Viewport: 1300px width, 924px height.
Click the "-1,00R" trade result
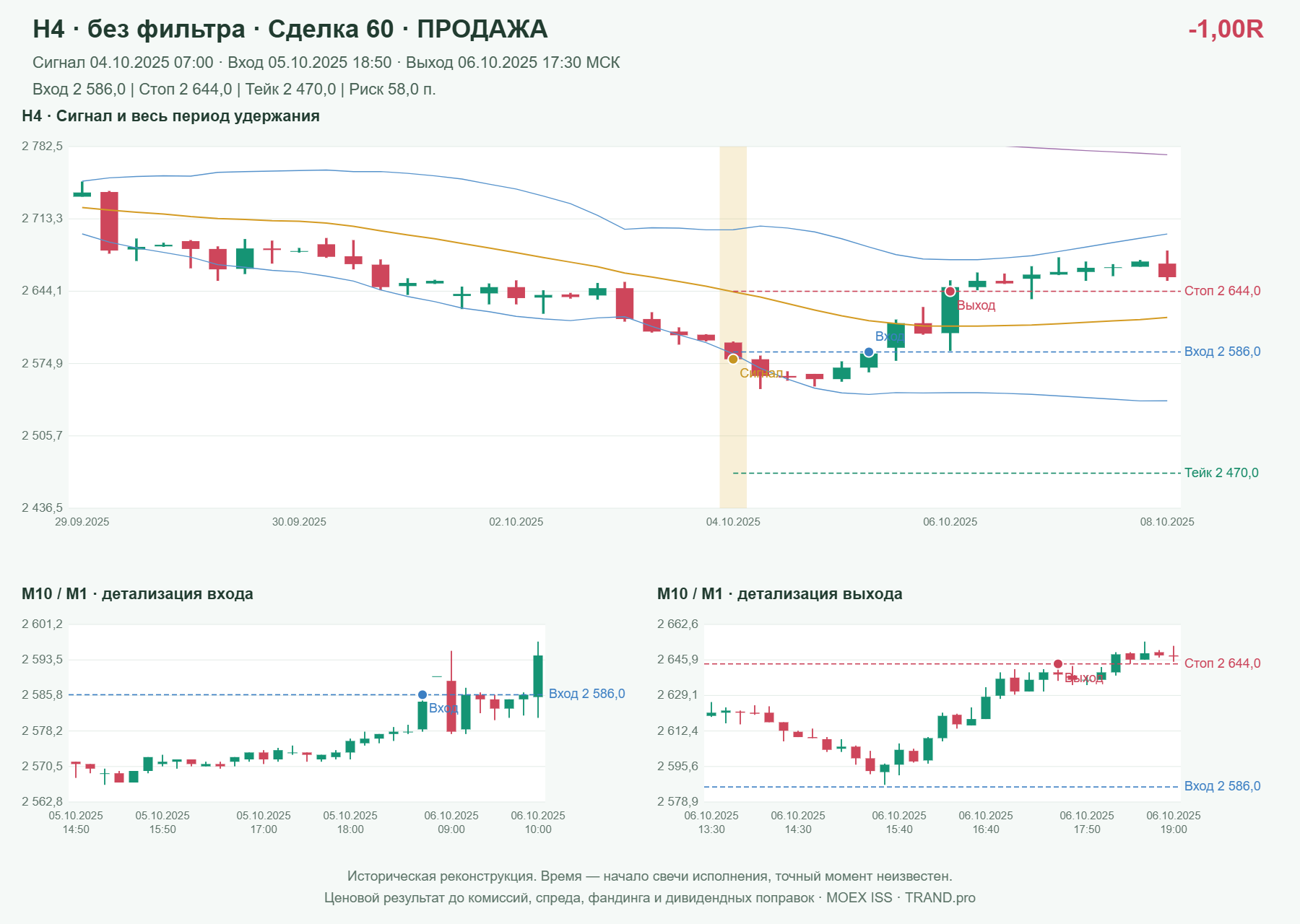[1226, 29]
